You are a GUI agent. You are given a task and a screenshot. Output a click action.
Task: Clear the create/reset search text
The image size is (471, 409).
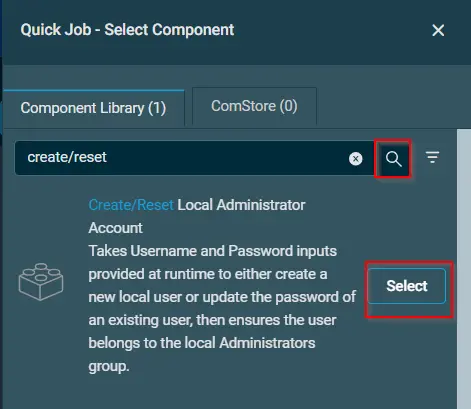click(355, 159)
